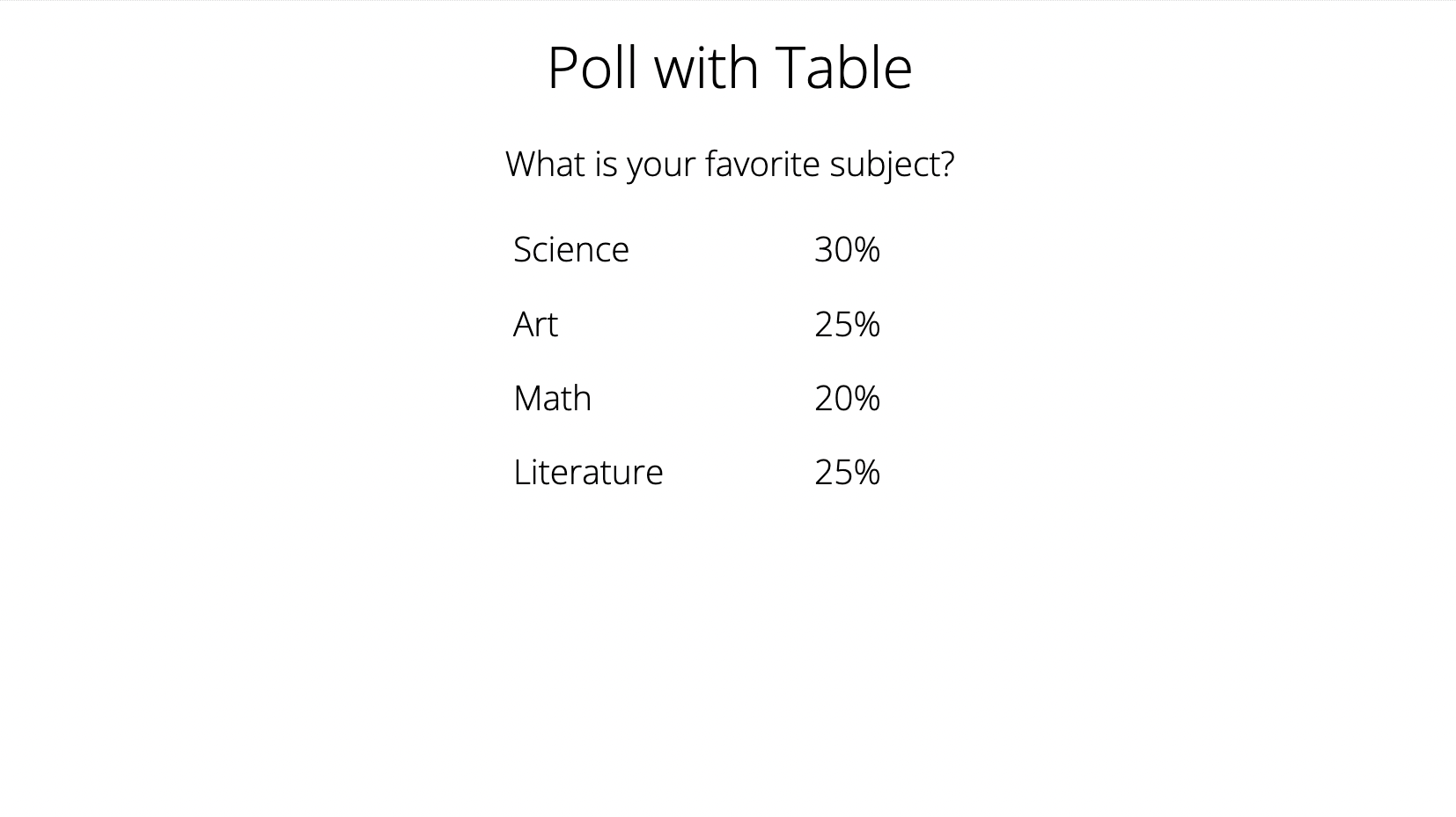Click the word "is" in the question
Image resolution: width=1456 pixels, height=817 pixels.
point(606,165)
